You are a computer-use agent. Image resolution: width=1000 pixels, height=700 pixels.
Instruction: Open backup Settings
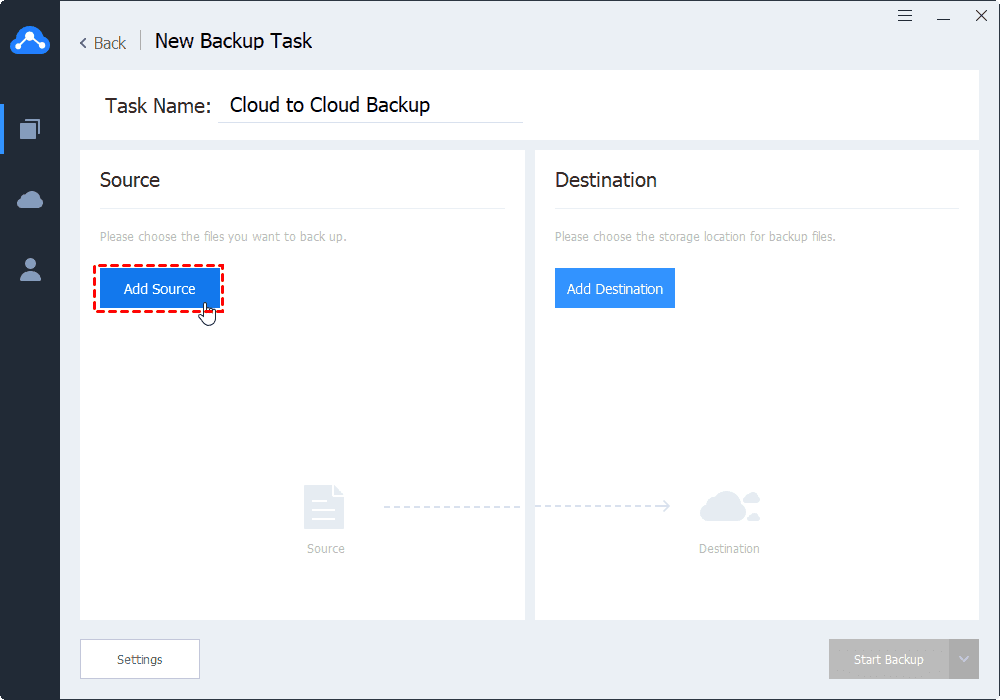pos(140,660)
